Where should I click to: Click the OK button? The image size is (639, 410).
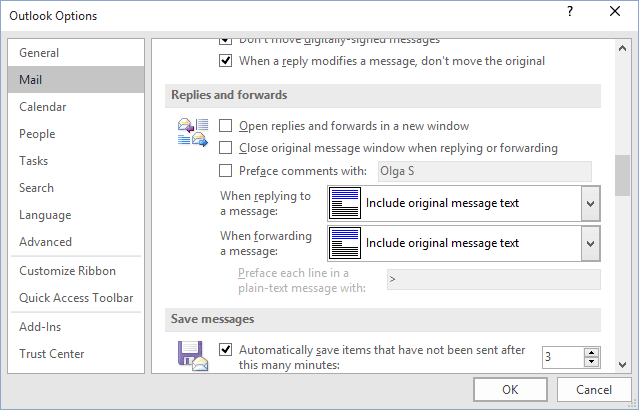click(x=510, y=390)
